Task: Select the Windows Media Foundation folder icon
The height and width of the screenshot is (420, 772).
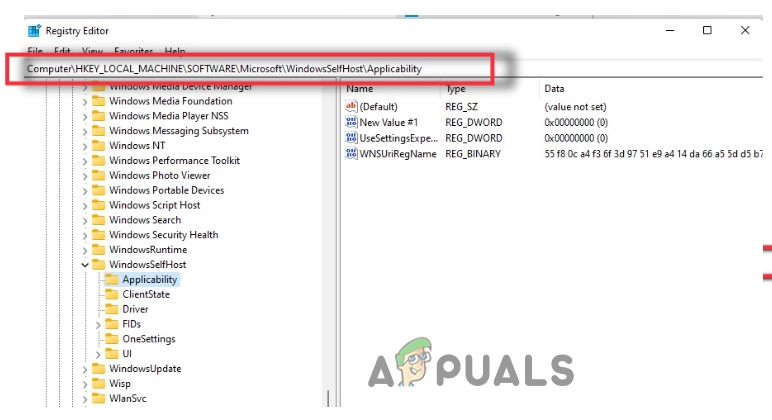Action: tap(99, 101)
